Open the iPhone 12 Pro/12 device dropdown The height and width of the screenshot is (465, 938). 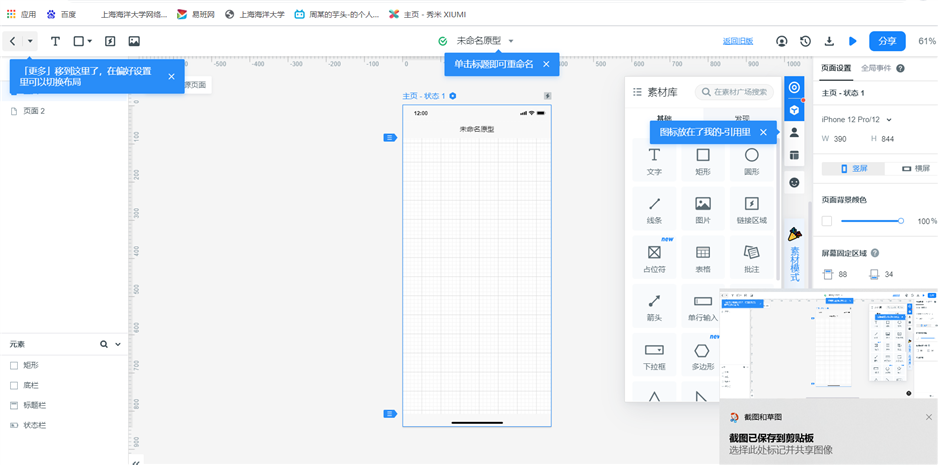[x=857, y=119]
